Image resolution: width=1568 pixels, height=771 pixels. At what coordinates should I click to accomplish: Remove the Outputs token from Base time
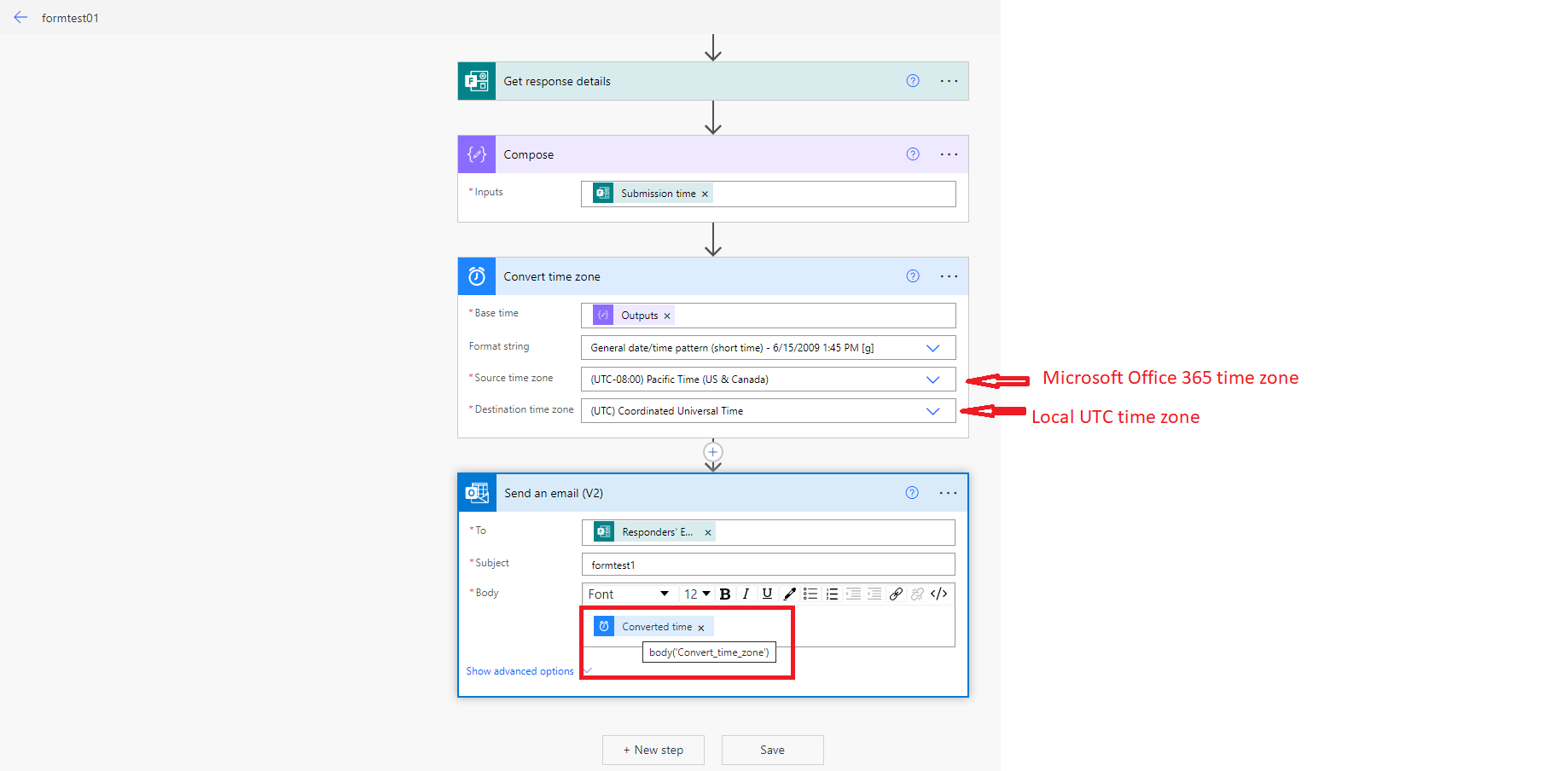pyautogui.click(x=667, y=316)
